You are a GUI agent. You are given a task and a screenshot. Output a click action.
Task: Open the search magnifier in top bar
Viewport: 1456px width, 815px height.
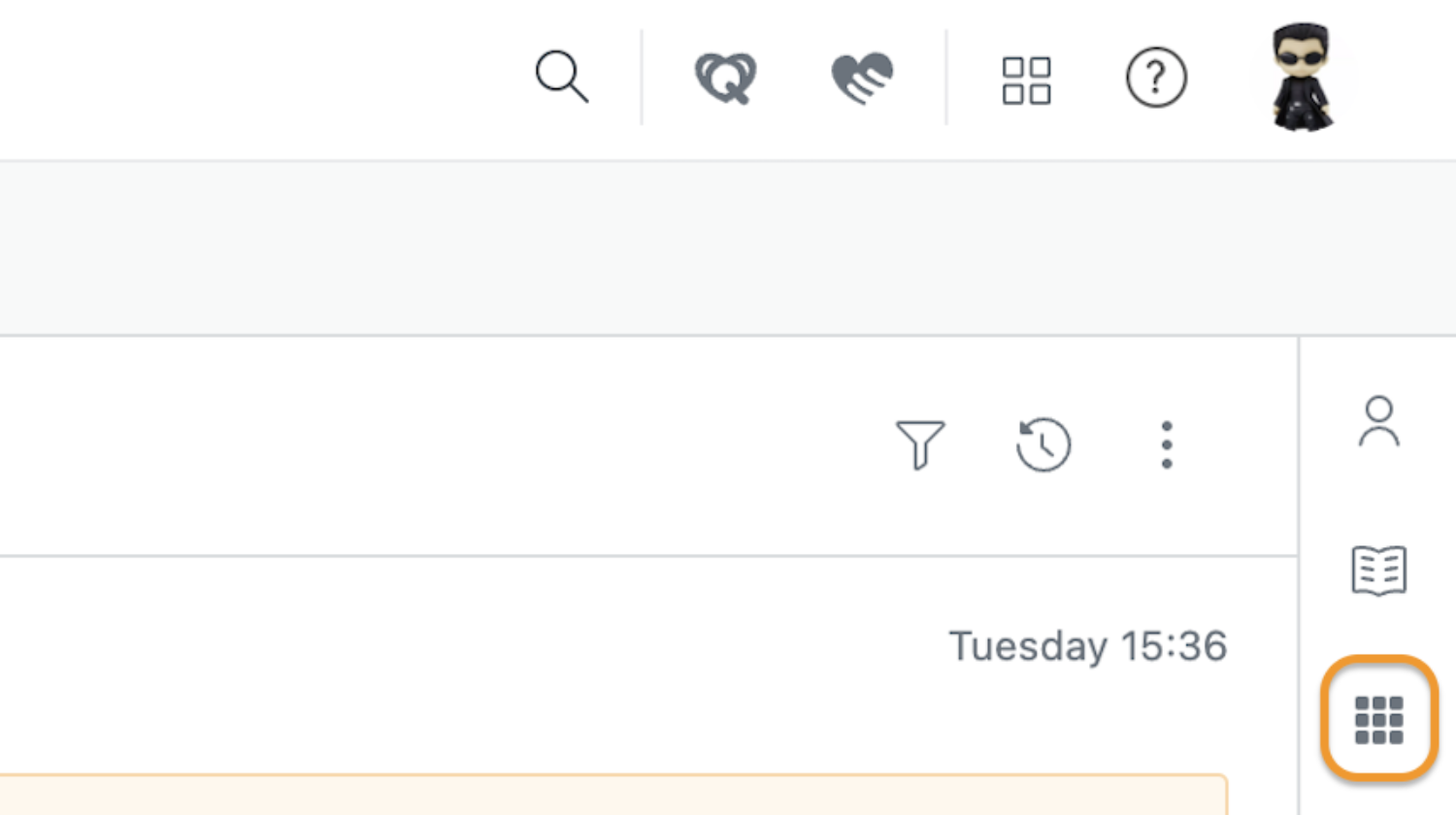562,77
